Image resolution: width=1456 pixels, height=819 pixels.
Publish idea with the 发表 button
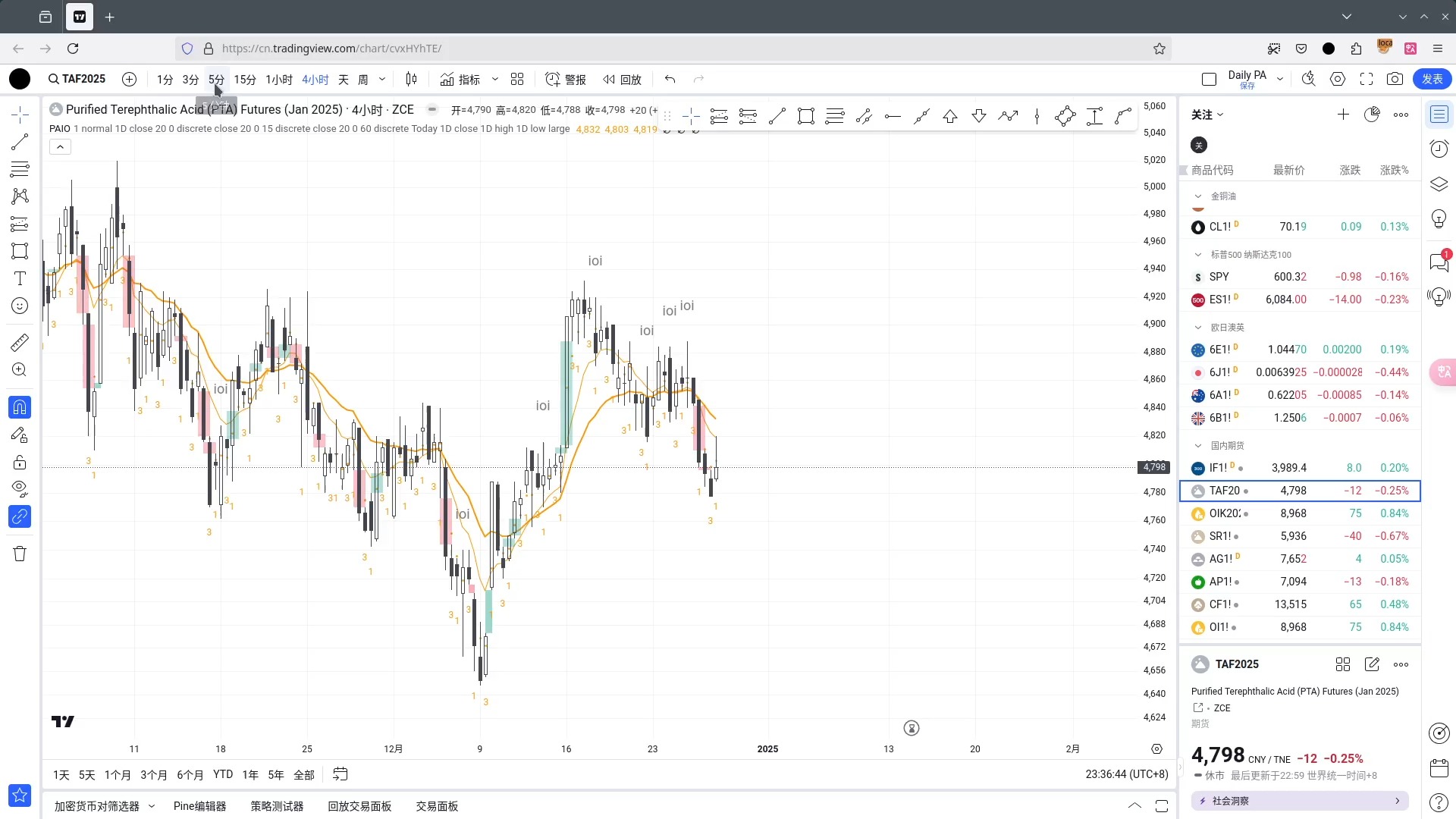tap(1432, 79)
